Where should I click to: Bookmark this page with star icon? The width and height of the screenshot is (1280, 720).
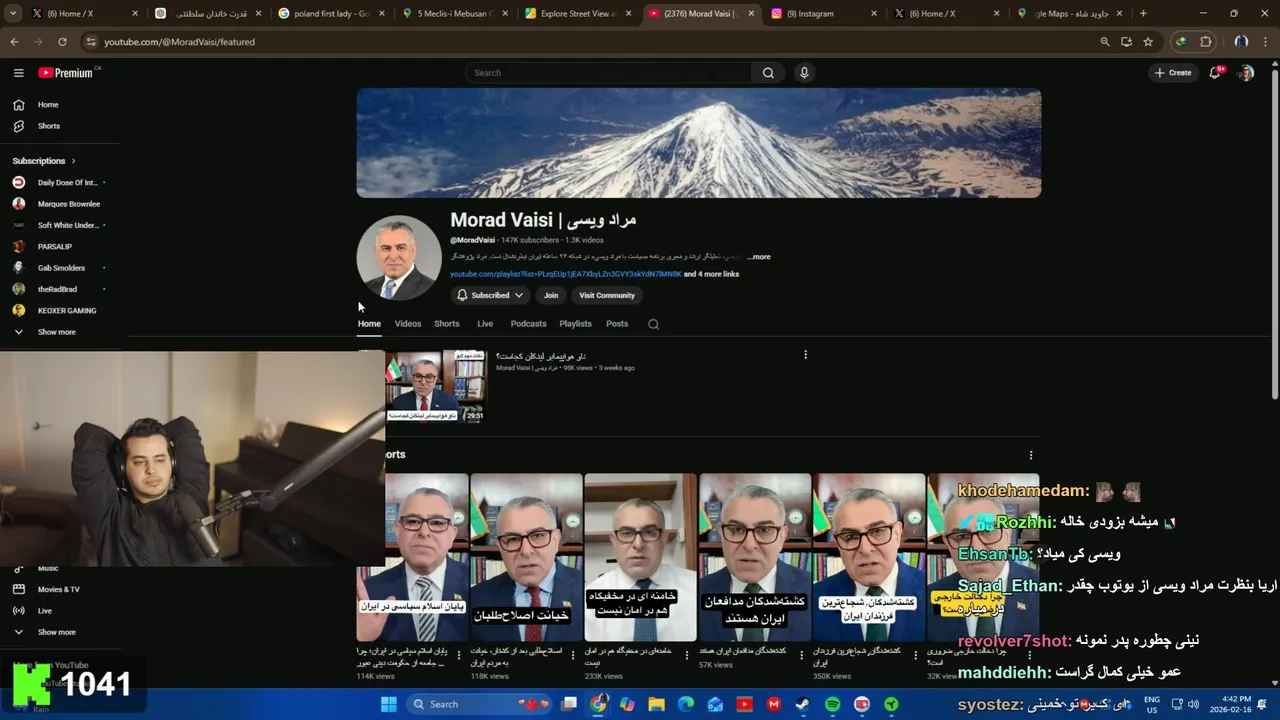[1148, 42]
